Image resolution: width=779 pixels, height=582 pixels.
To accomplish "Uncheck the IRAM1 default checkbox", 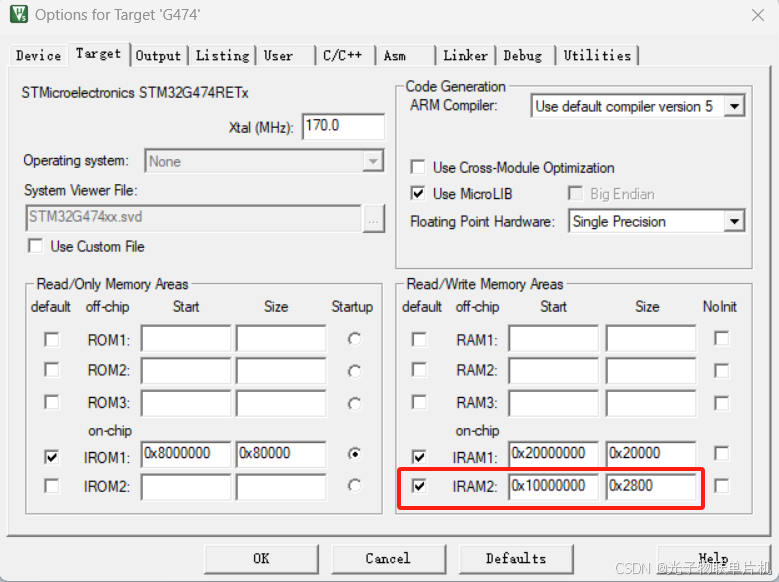I will (x=419, y=457).
